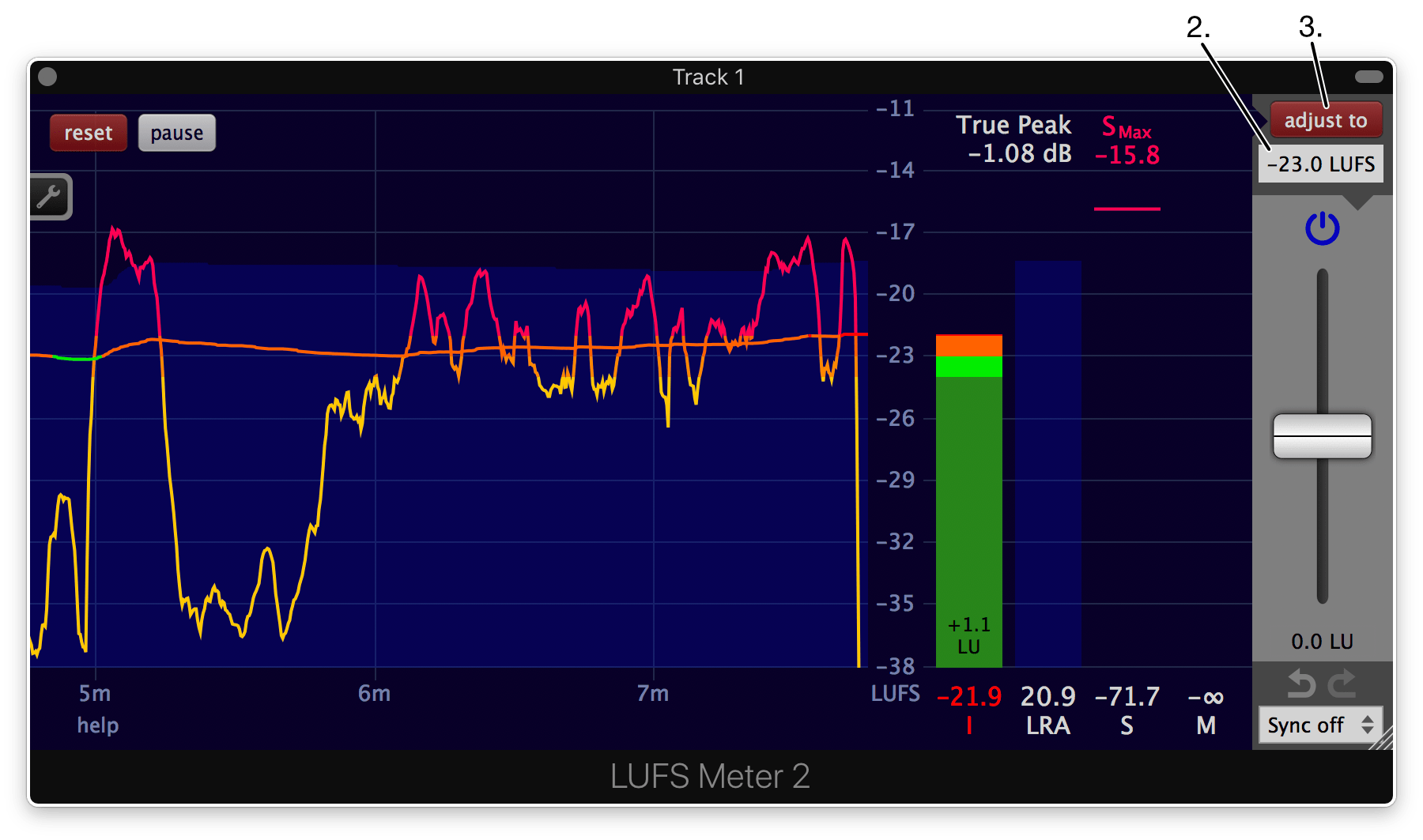Viewport: 1423px width, 840px height.
Task: Click the -71.7 short-term value
Action: point(1127,696)
